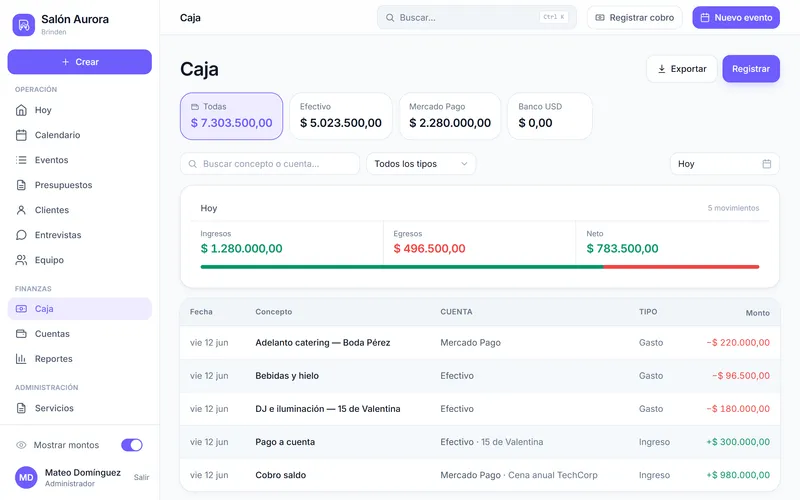
Task: Click the Ingresos total $ 1.280.000,00
Action: (241, 248)
